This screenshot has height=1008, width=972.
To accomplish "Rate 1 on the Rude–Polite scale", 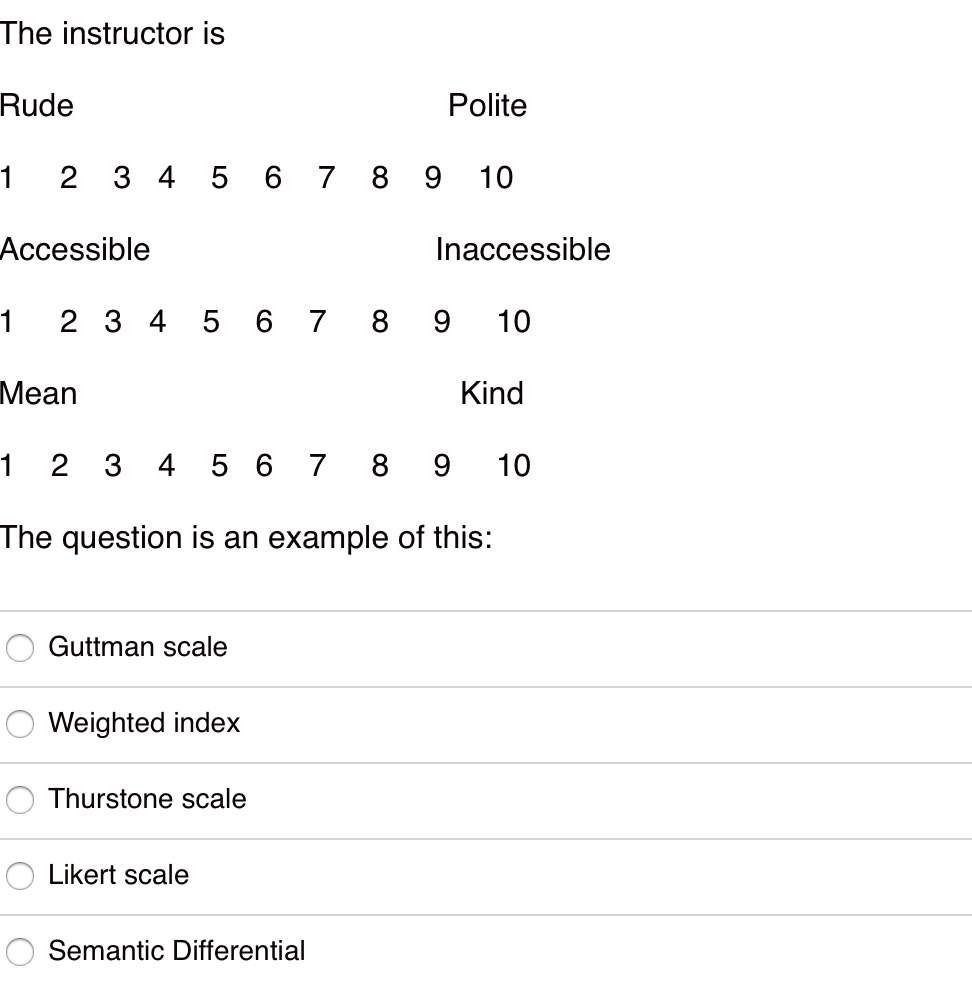I will (x=7, y=178).
